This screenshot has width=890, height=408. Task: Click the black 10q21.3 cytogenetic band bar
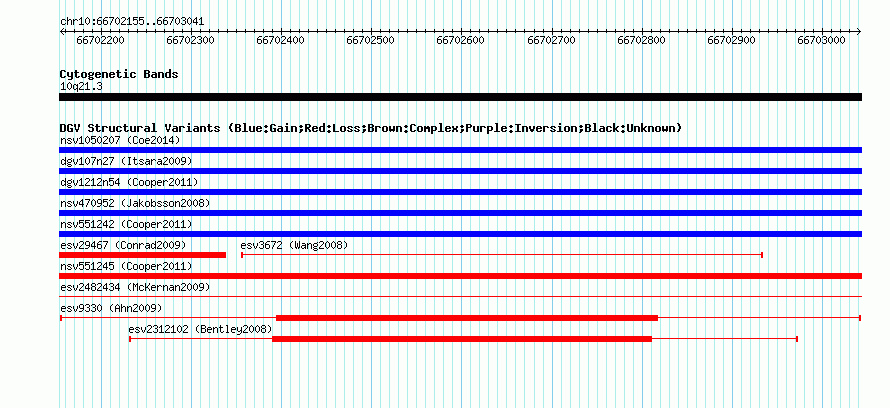(460, 97)
